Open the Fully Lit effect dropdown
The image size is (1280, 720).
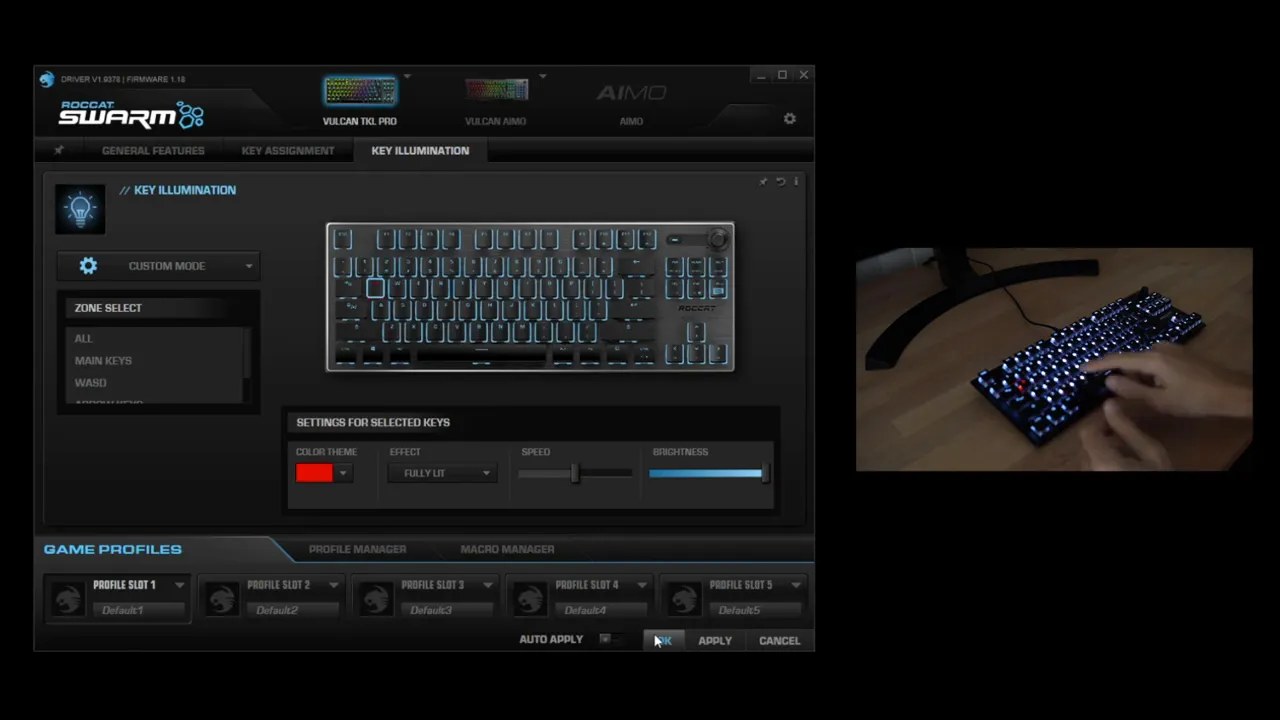(442, 473)
